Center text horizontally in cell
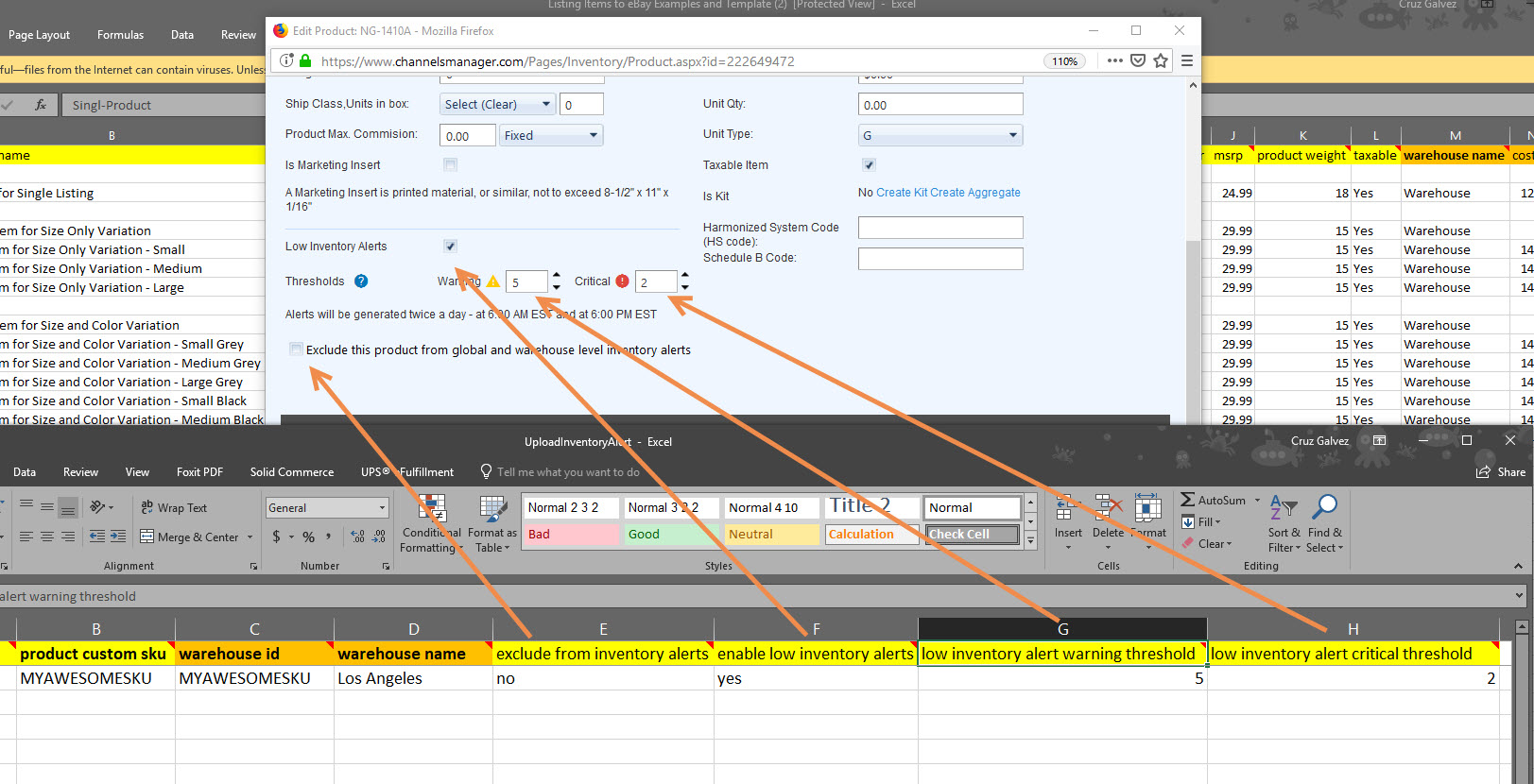The image size is (1534, 784). 47,537
